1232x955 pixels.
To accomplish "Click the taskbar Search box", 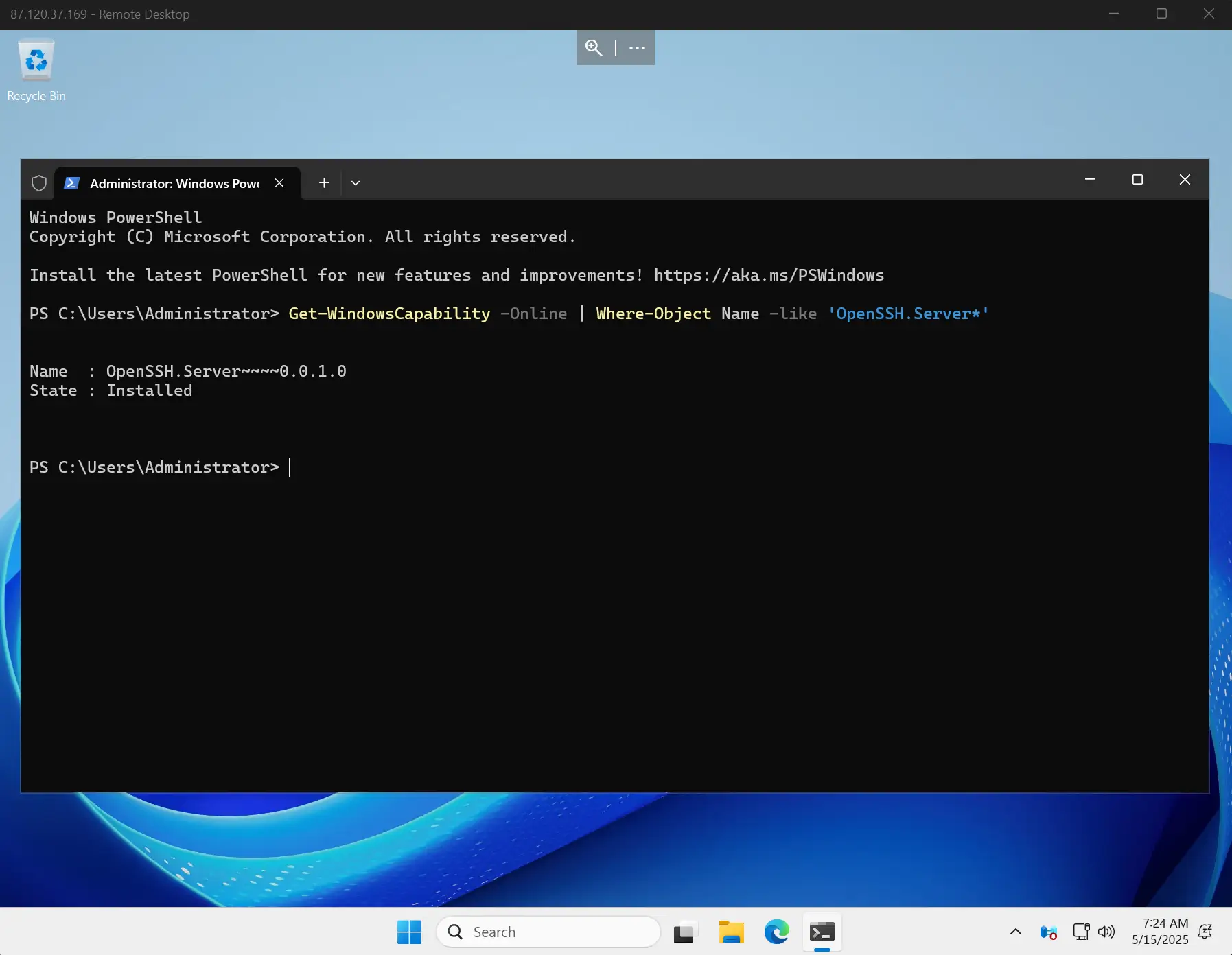I will [548, 932].
